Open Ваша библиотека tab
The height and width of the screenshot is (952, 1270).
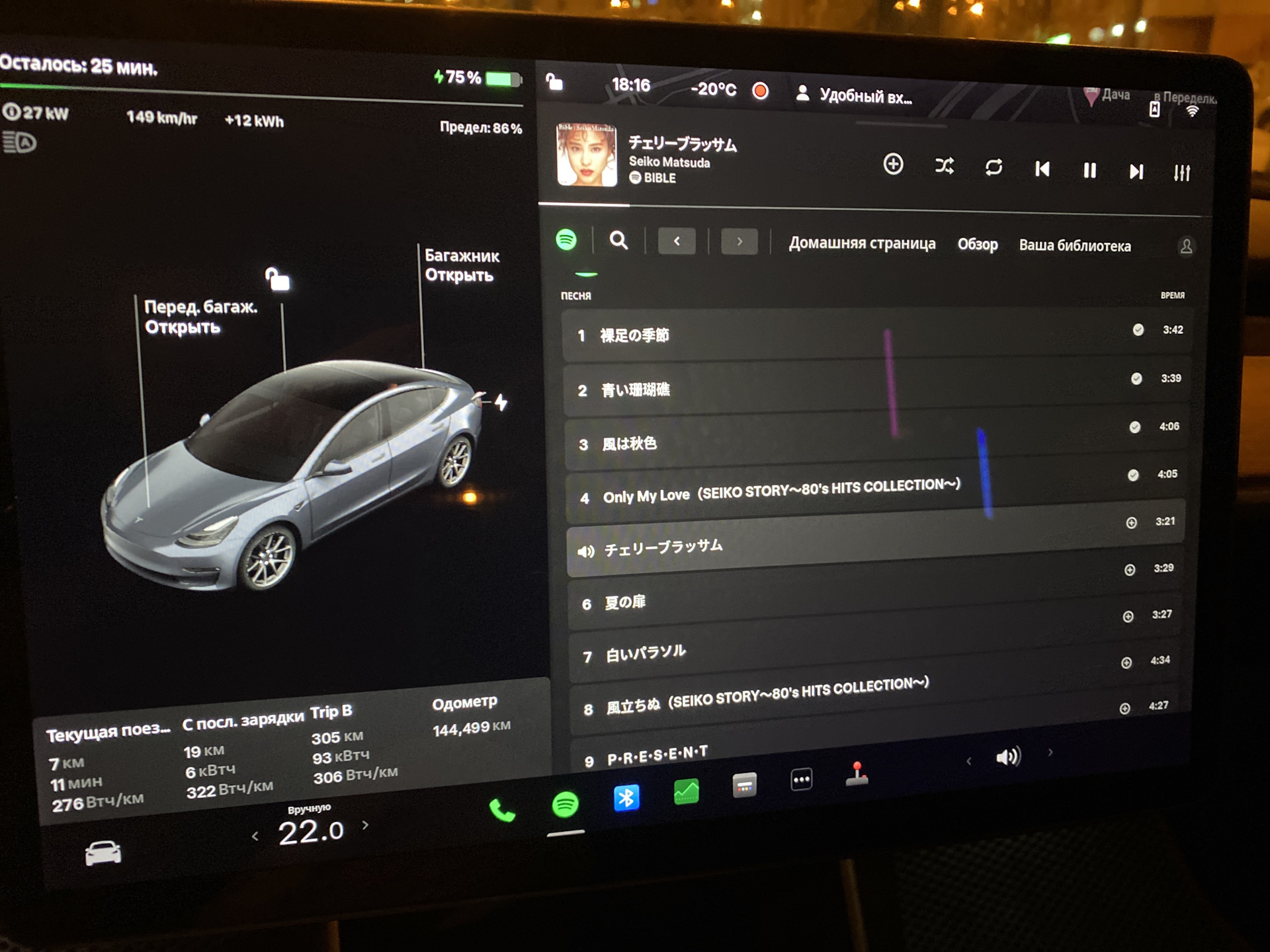(x=1075, y=246)
